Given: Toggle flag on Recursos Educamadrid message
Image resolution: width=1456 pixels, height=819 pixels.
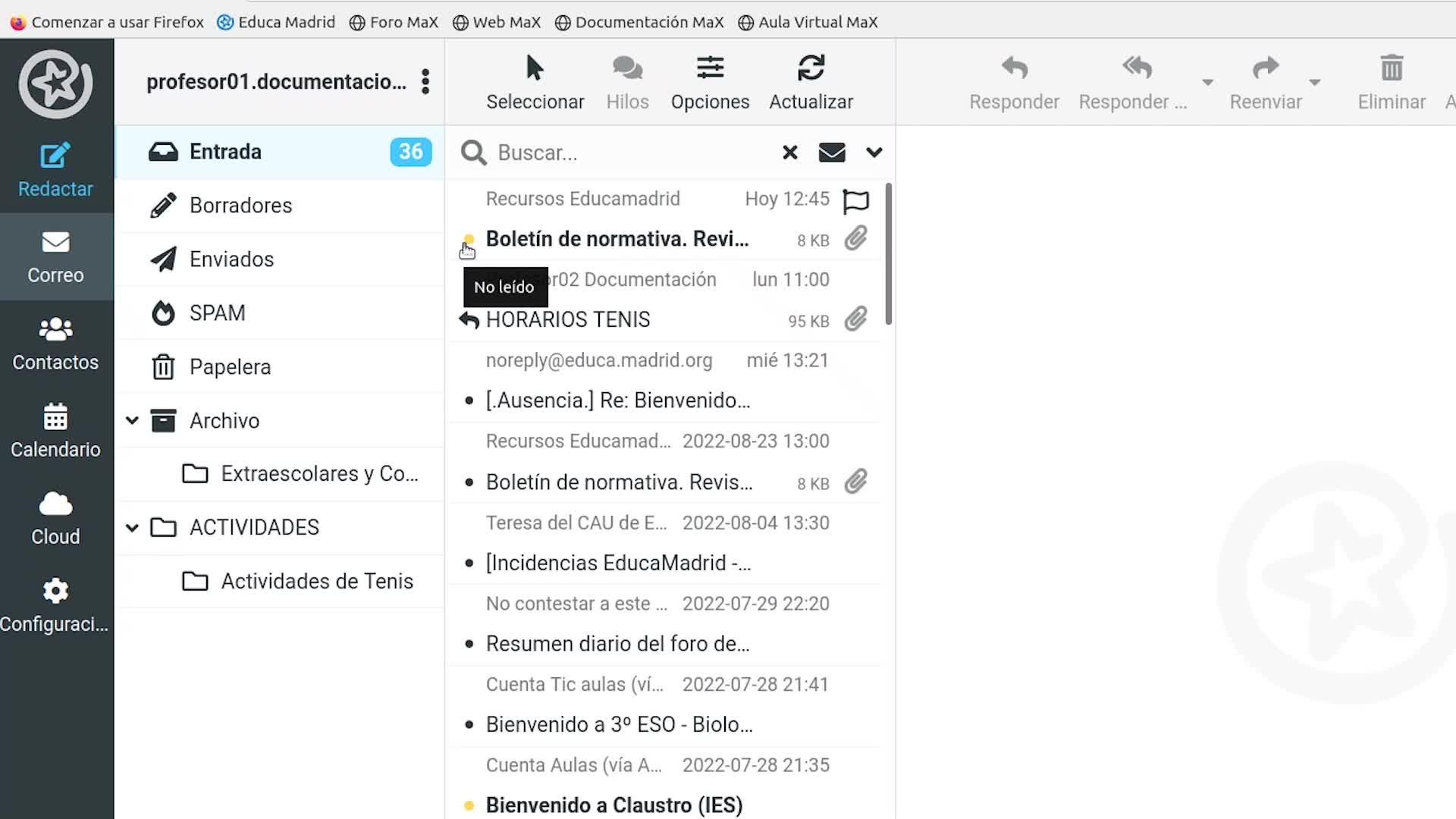Looking at the screenshot, I should pos(855,201).
